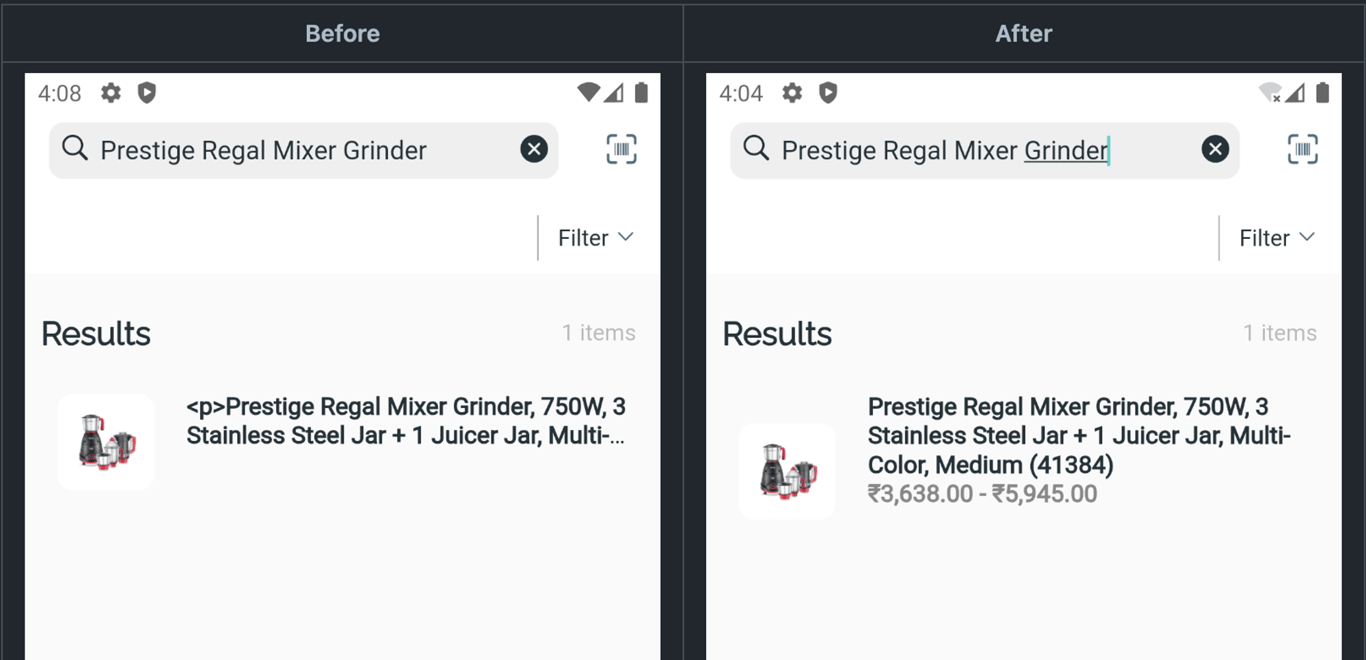Open barcode scanner in Before screen
1366x660 pixels.
621,150
